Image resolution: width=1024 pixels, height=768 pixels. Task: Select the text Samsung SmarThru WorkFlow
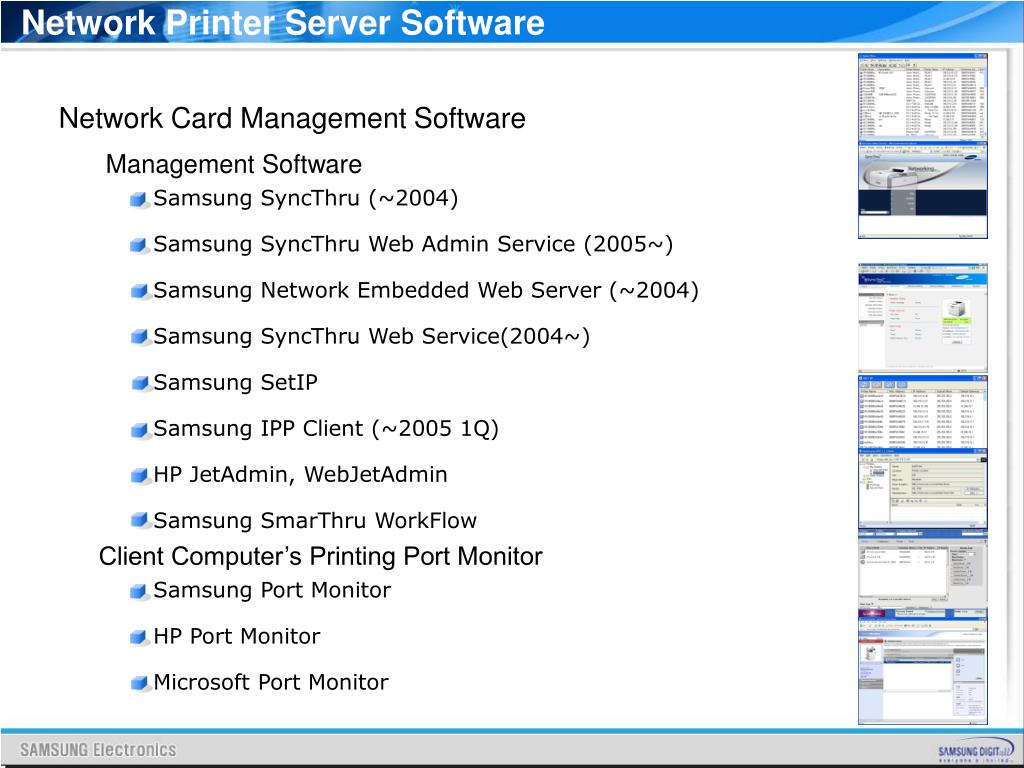(315, 520)
